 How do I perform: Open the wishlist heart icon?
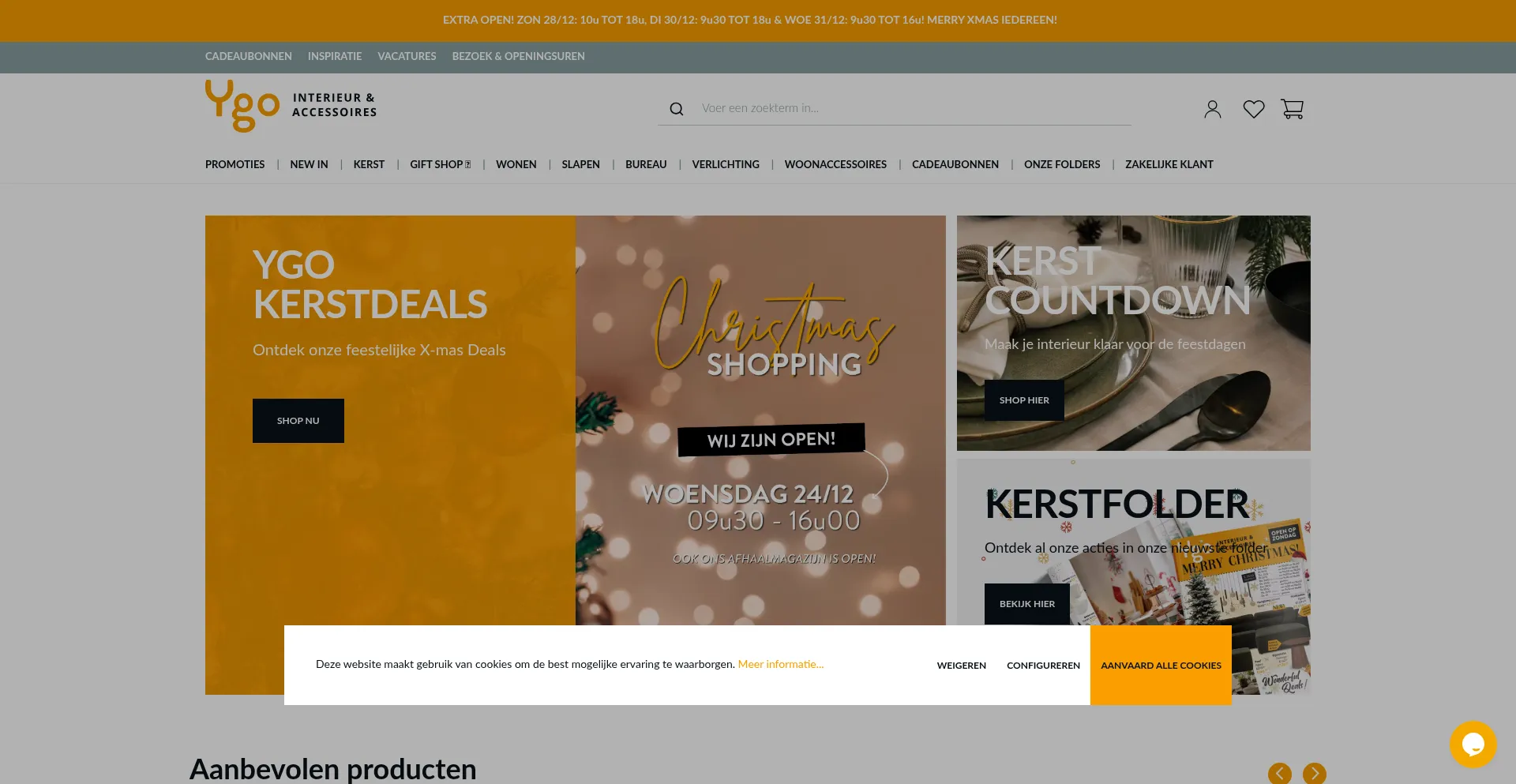pyautogui.click(x=1254, y=109)
